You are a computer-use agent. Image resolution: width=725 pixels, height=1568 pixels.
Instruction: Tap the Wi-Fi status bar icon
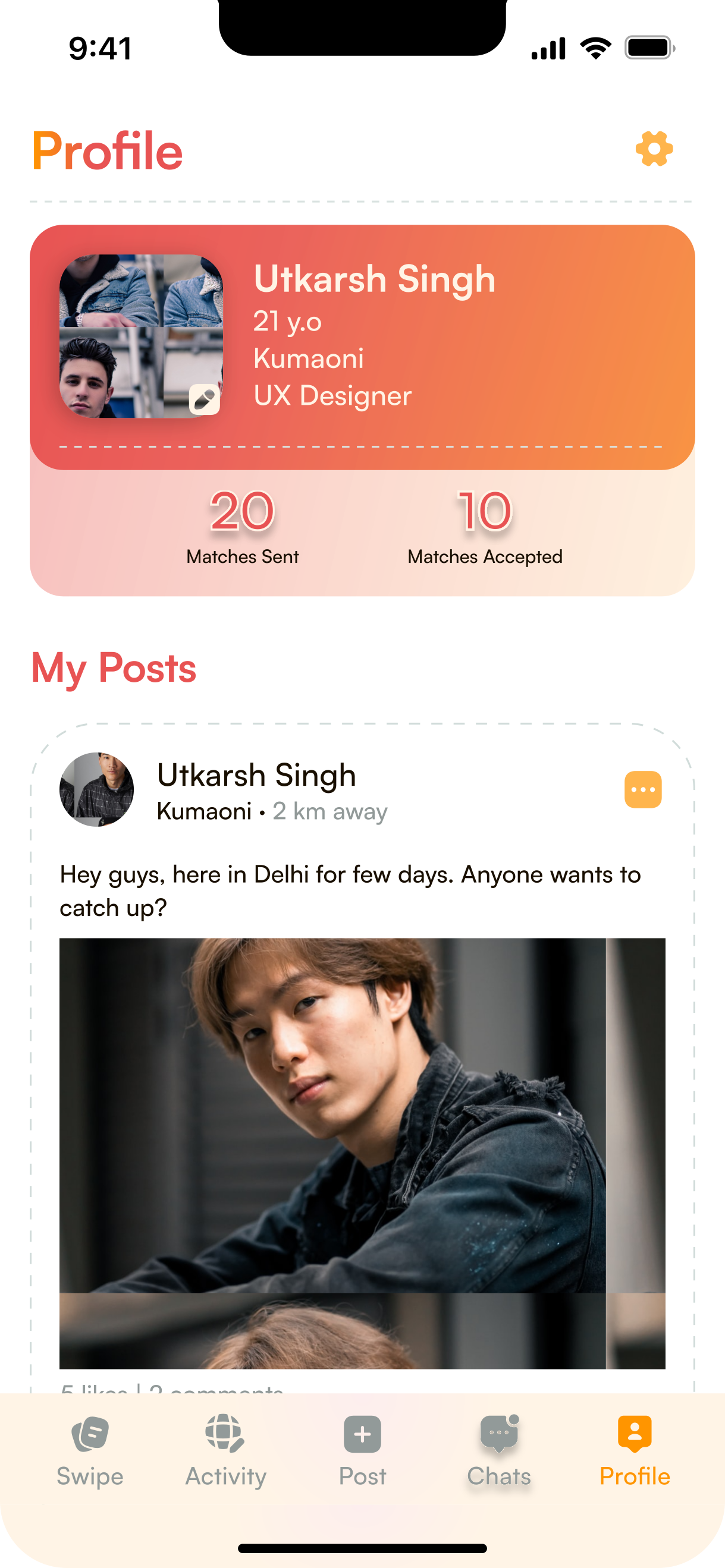click(x=596, y=48)
